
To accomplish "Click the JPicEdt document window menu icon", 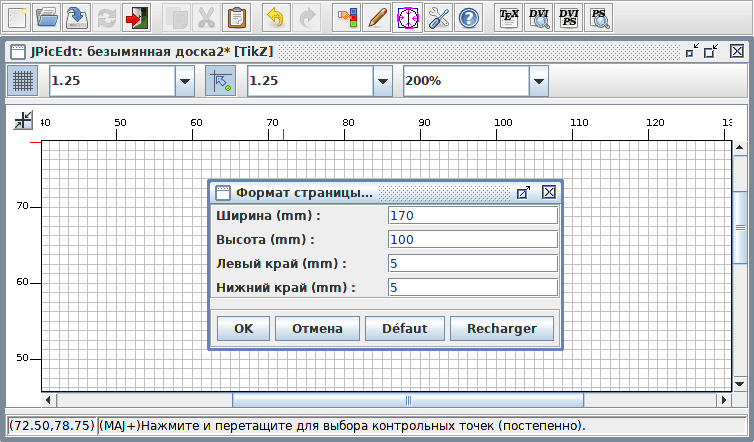I will click(x=18, y=51).
